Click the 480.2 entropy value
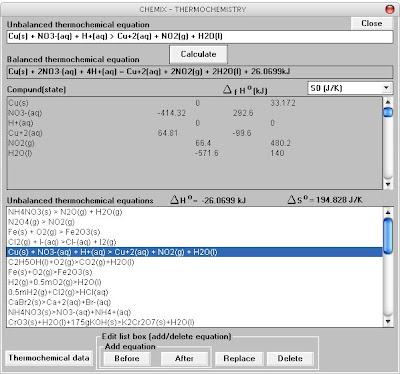400x374 pixels. (x=281, y=143)
